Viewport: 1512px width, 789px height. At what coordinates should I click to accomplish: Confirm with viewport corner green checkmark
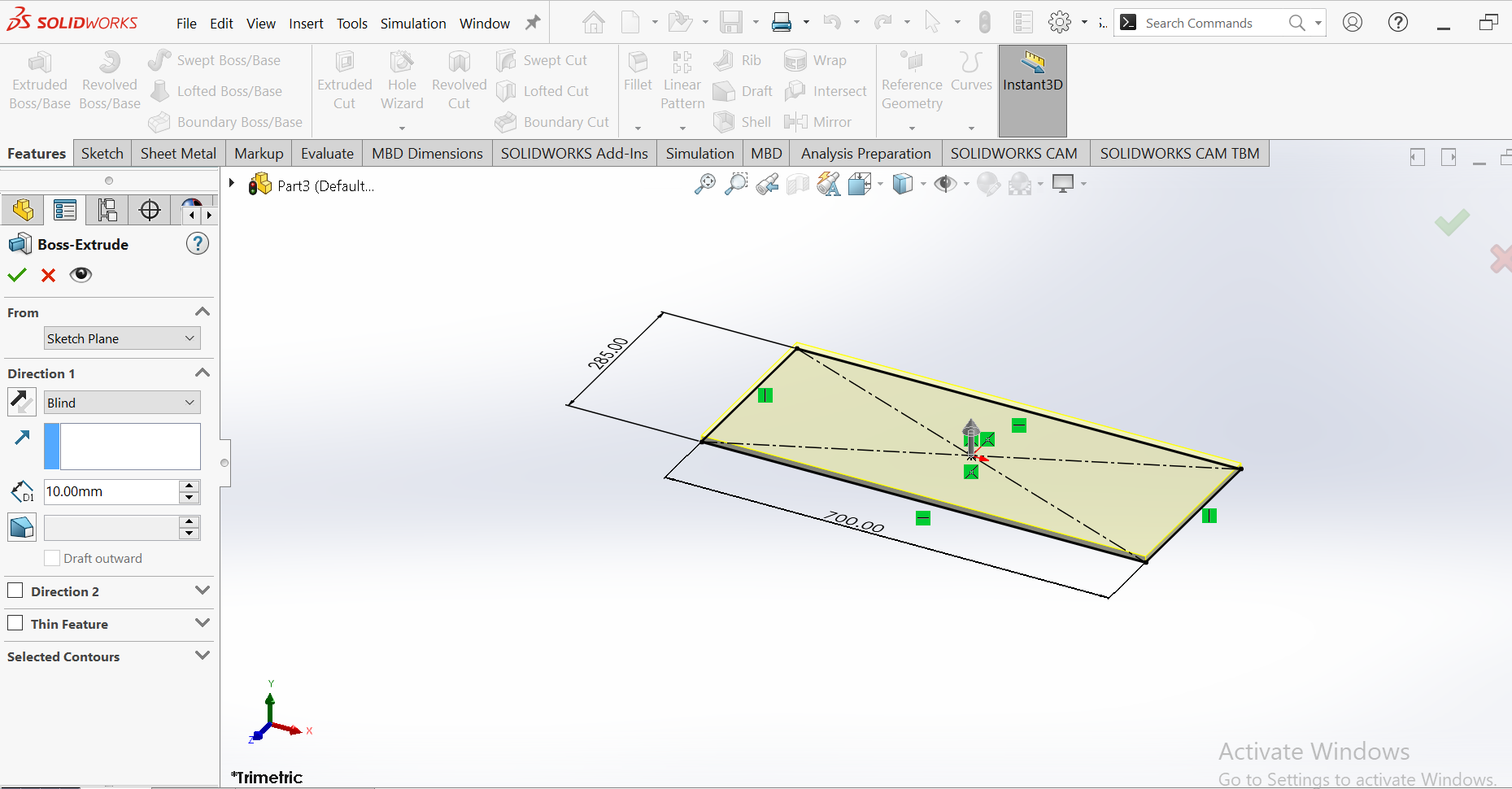coord(1452,221)
